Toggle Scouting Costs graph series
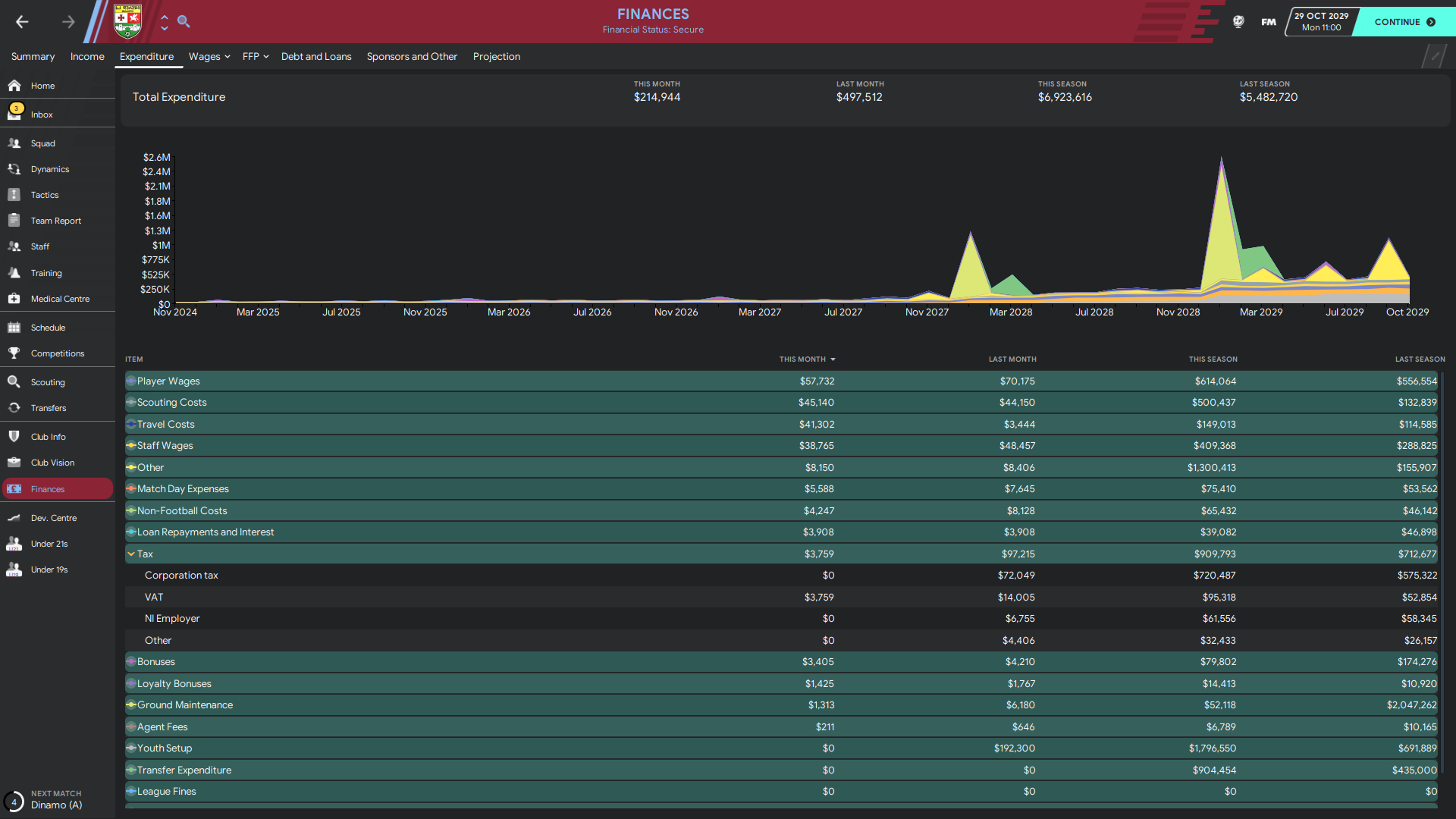This screenshot has width=1456, height=819. 131,402
